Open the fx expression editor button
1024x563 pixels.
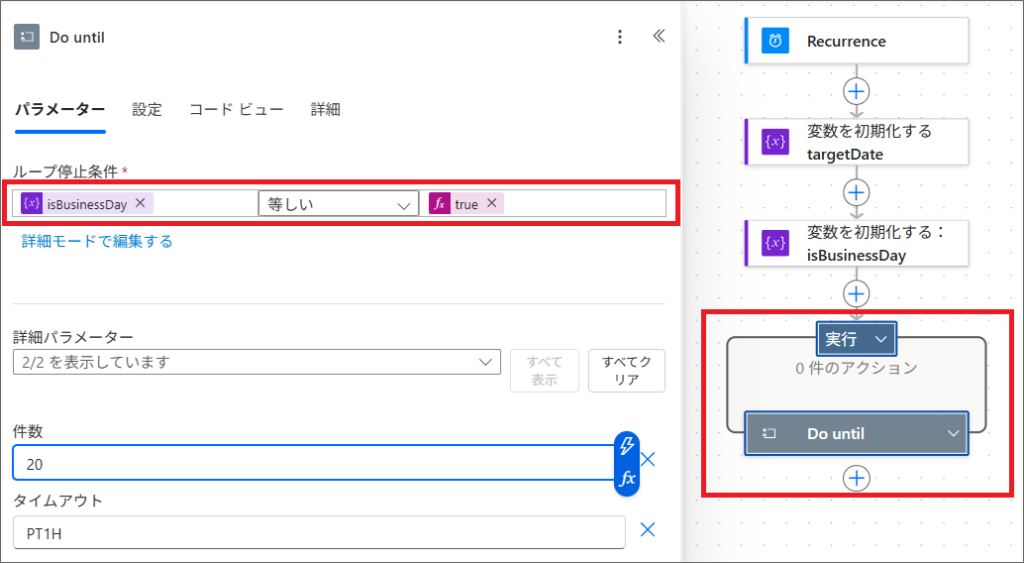pyautogui.click(x=627, y=479)
